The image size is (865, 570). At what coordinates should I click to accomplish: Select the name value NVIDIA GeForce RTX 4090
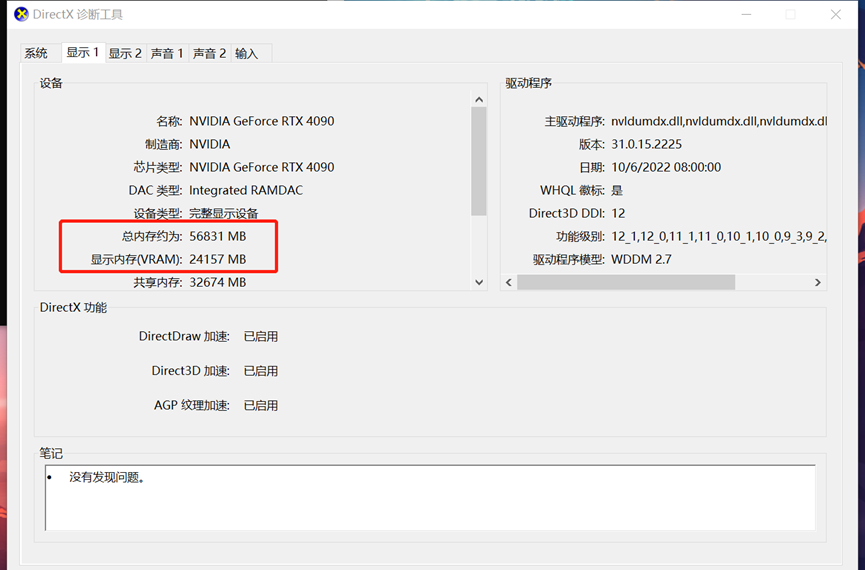pyautogui.click(x=261, y=121)
